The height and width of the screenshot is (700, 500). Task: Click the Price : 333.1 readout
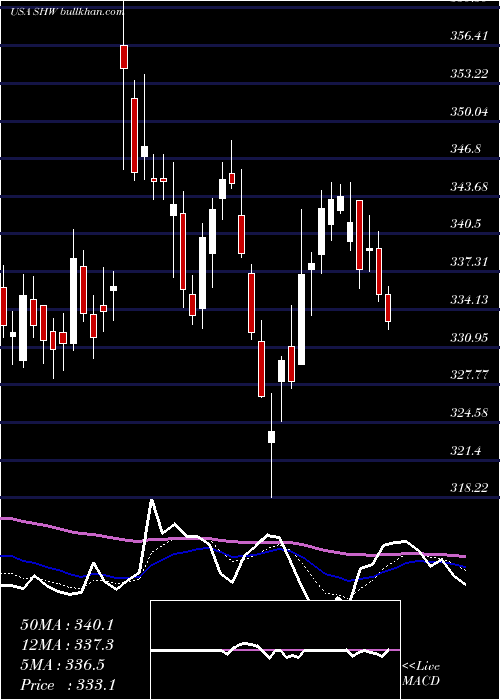tap(68, 685)
